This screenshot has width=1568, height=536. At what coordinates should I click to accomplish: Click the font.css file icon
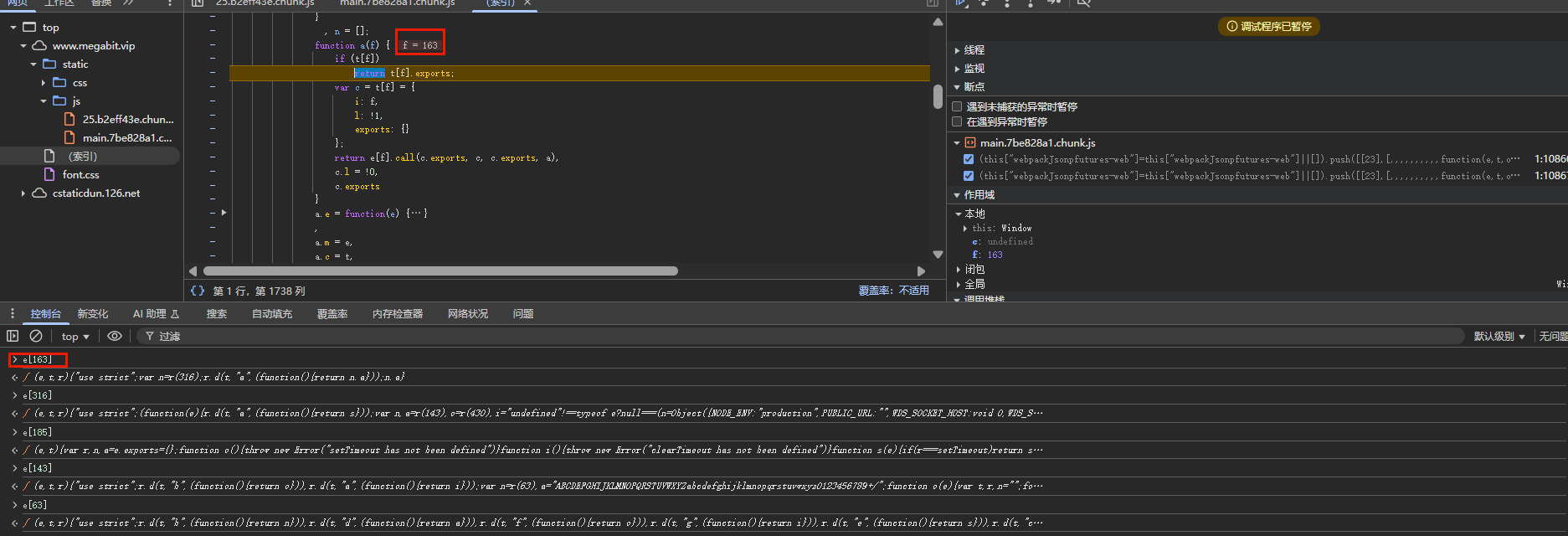49,174
